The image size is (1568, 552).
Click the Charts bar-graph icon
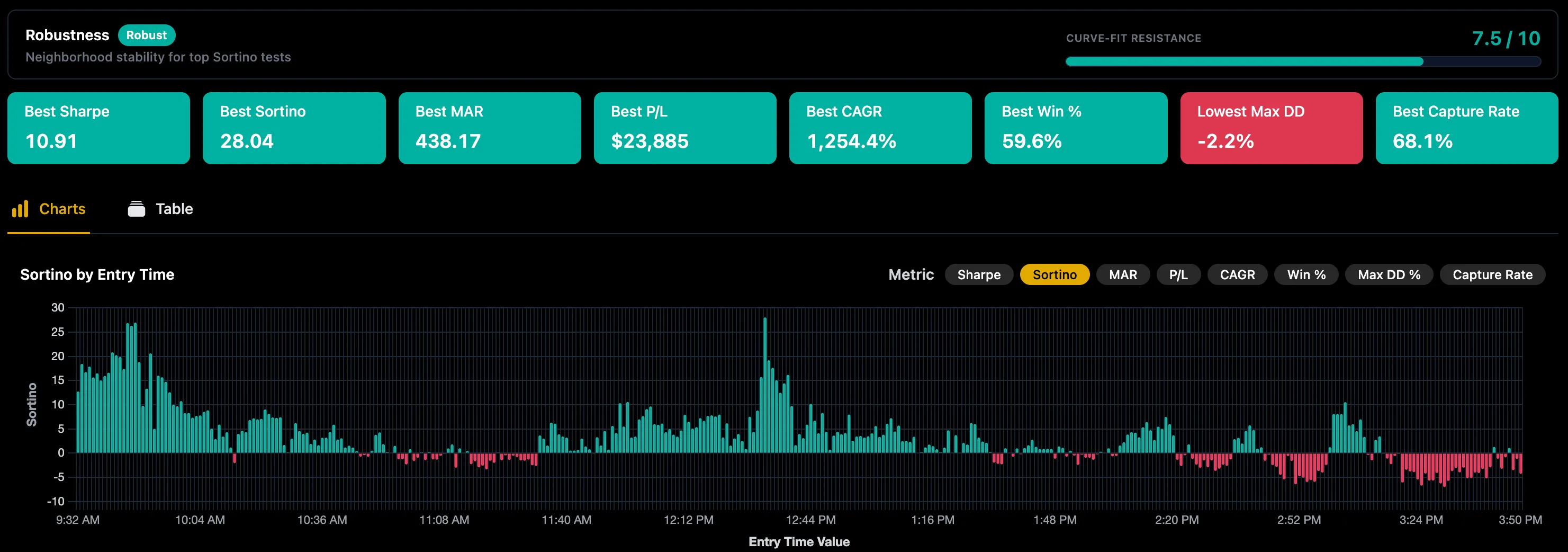tap(20, 209)
